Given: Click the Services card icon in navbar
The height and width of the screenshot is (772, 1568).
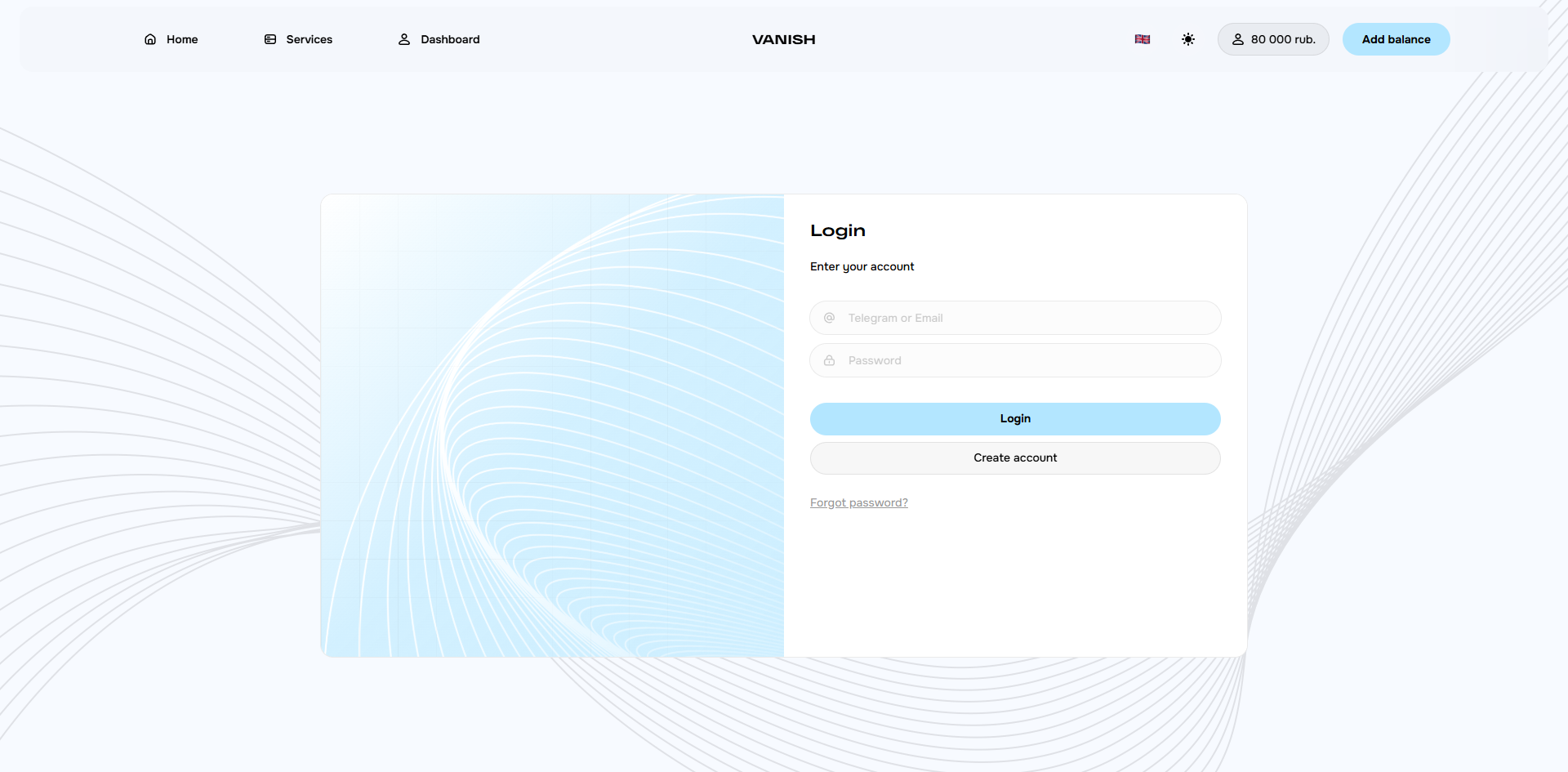Looking at the screenshot, I should coord(270,39).
